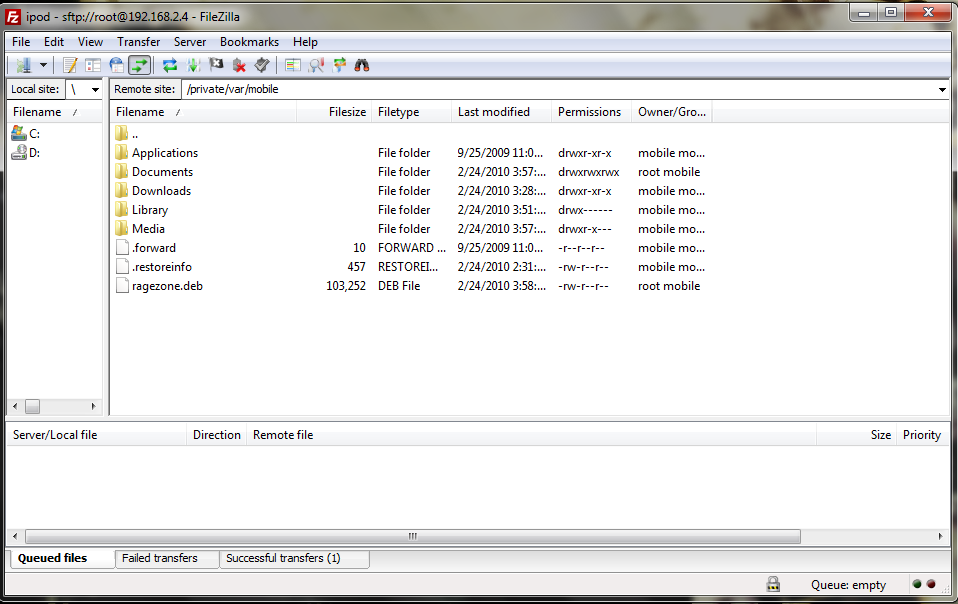Disconnect from the current server

pos(239,65)
